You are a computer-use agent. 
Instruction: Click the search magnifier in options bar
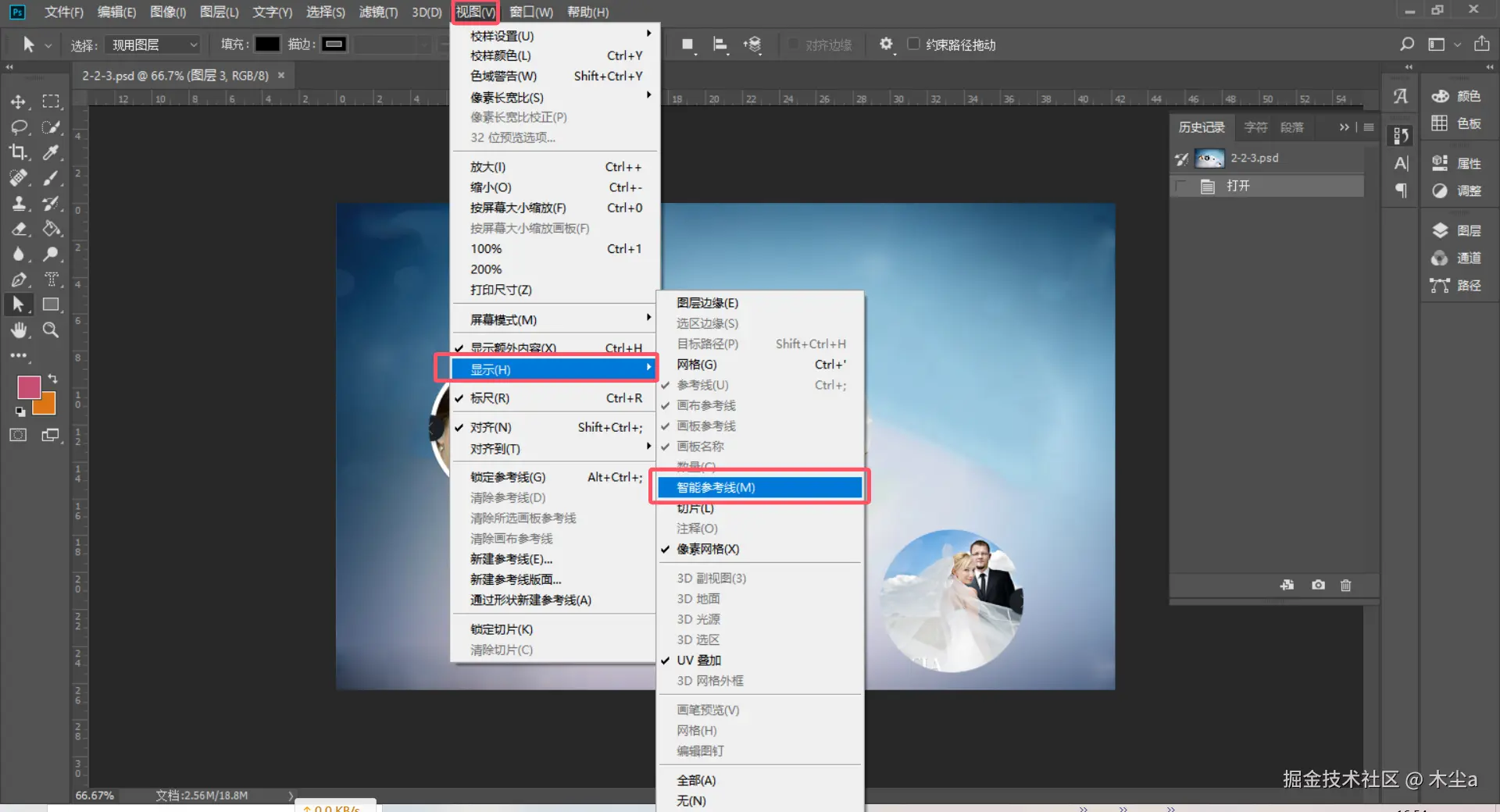click(x=1406, y=45)
